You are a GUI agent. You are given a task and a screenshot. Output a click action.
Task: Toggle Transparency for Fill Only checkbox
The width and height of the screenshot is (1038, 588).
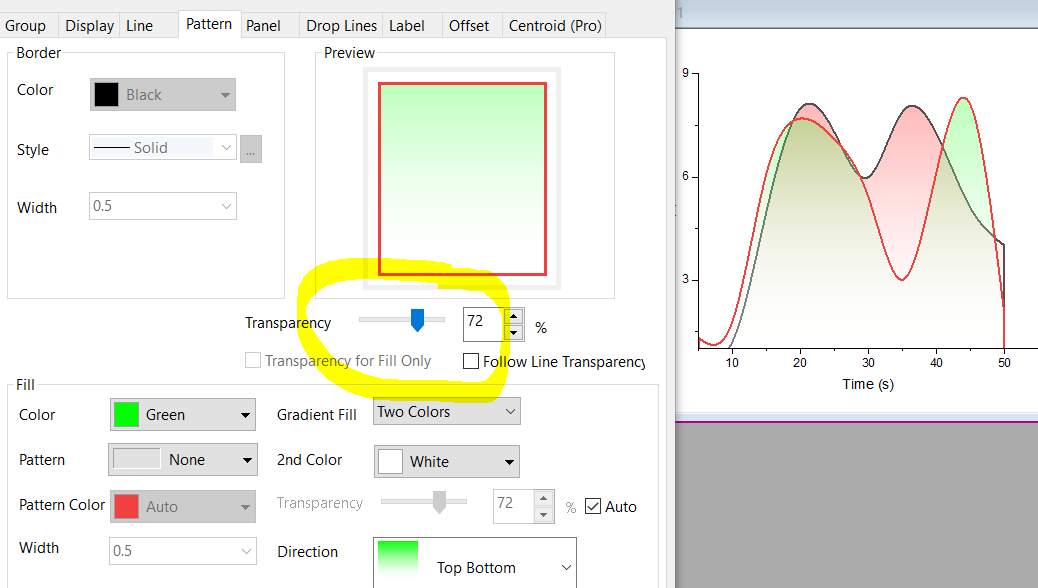pos(253,361)
